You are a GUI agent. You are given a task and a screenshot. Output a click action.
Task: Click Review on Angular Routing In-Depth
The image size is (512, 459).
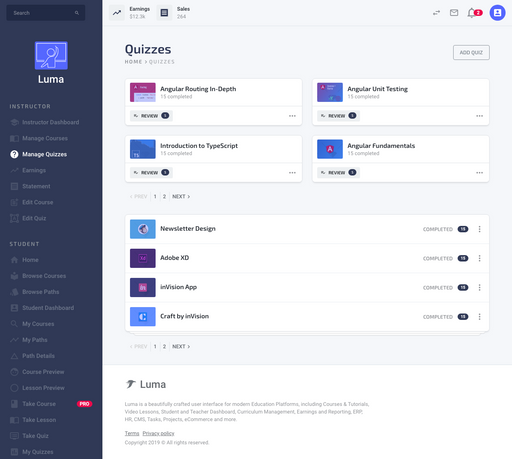(151, 116)
